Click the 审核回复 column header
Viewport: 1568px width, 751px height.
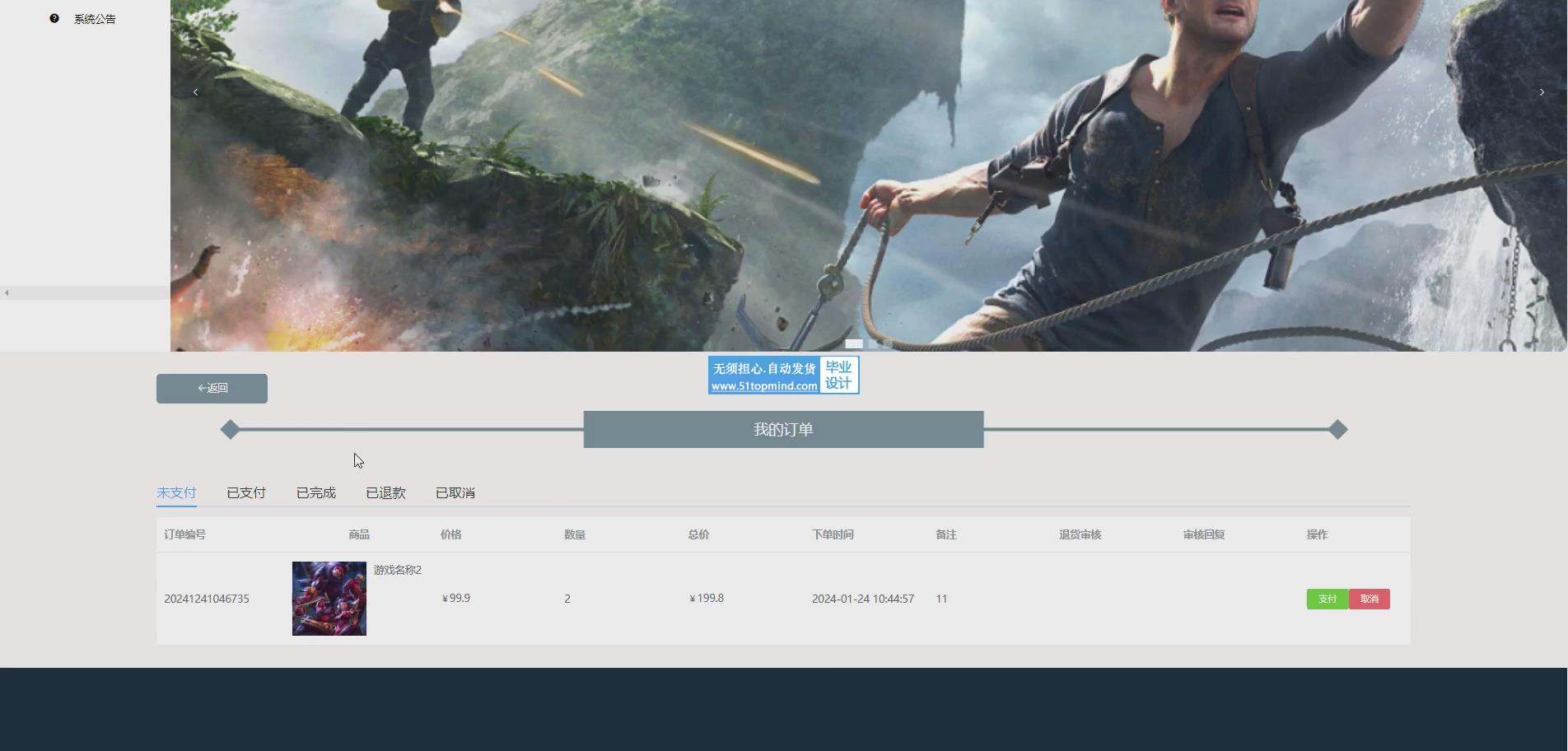1204,534
